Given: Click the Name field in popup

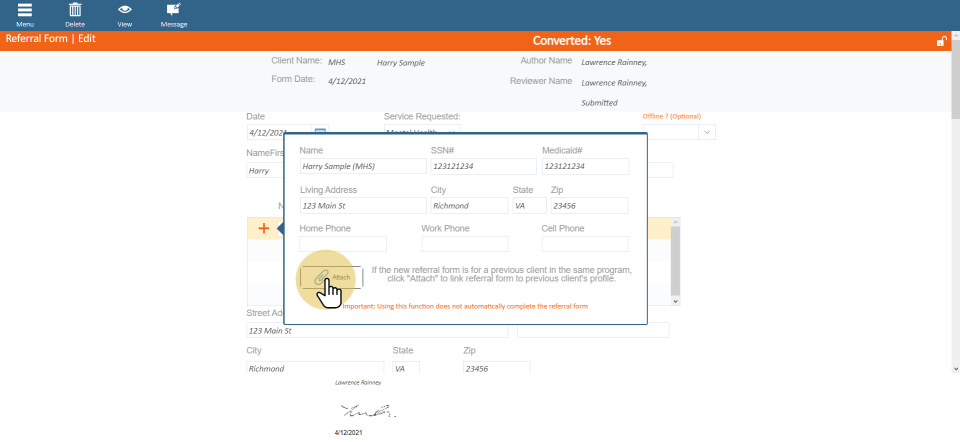Looking at the screenshot, I should click(x=362, y=166).
